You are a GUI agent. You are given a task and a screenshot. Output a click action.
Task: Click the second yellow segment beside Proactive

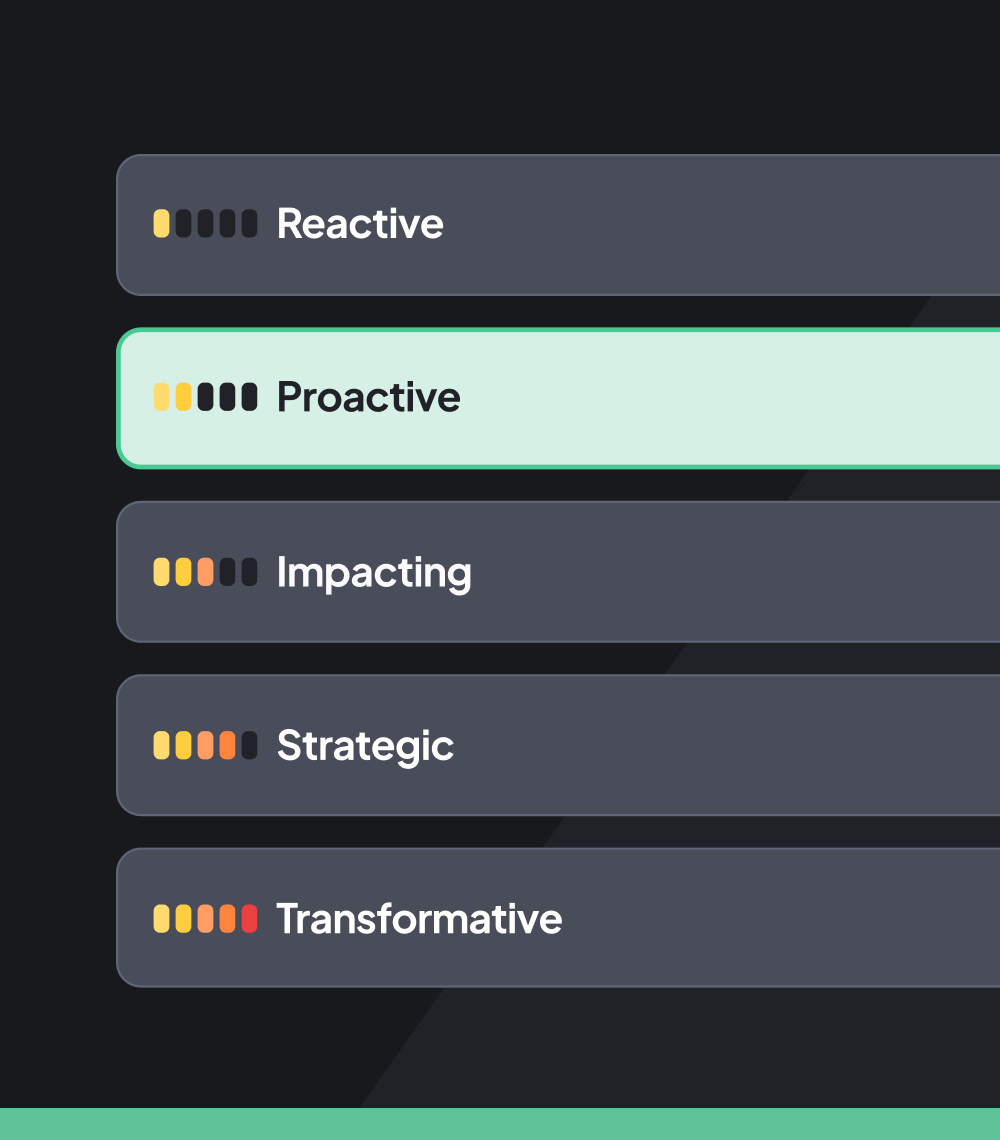pyautogui.click(x=185, y=397)
